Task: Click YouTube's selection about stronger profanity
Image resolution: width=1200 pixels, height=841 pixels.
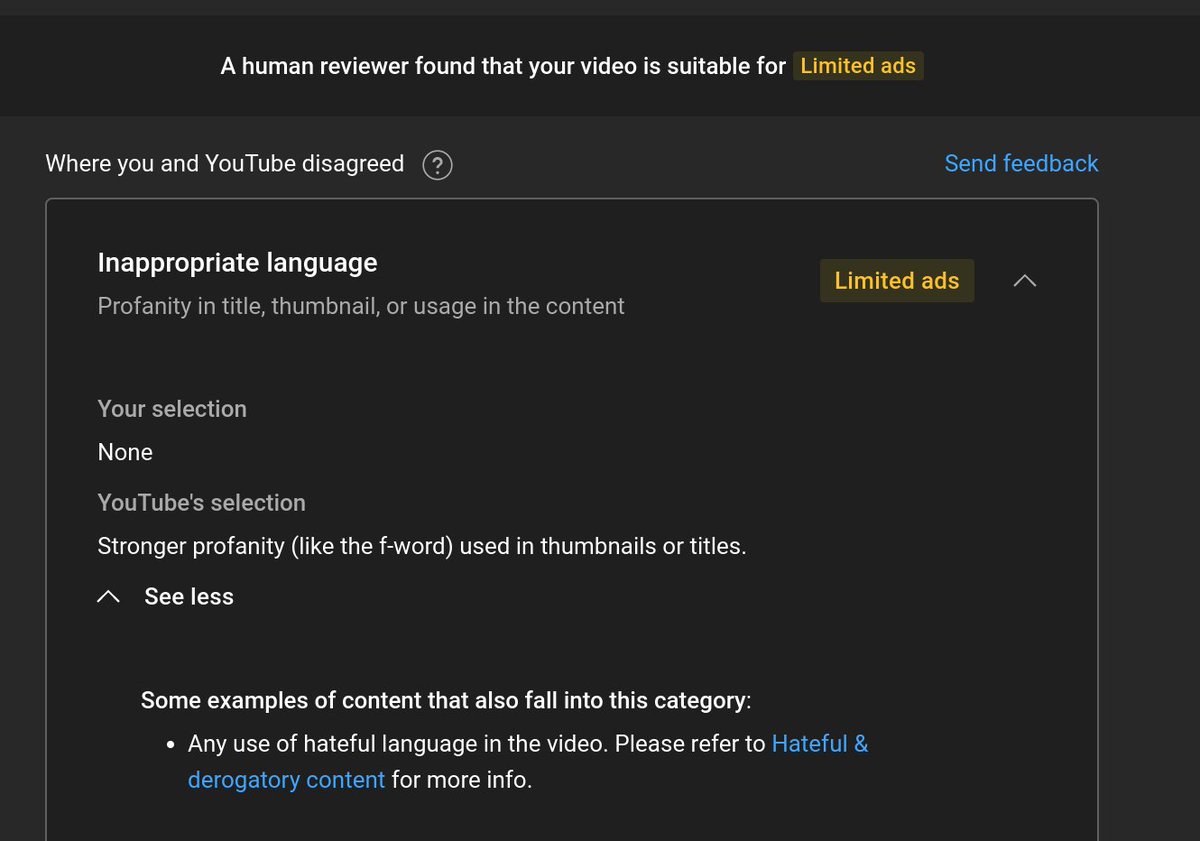Action: click(420, 545)
